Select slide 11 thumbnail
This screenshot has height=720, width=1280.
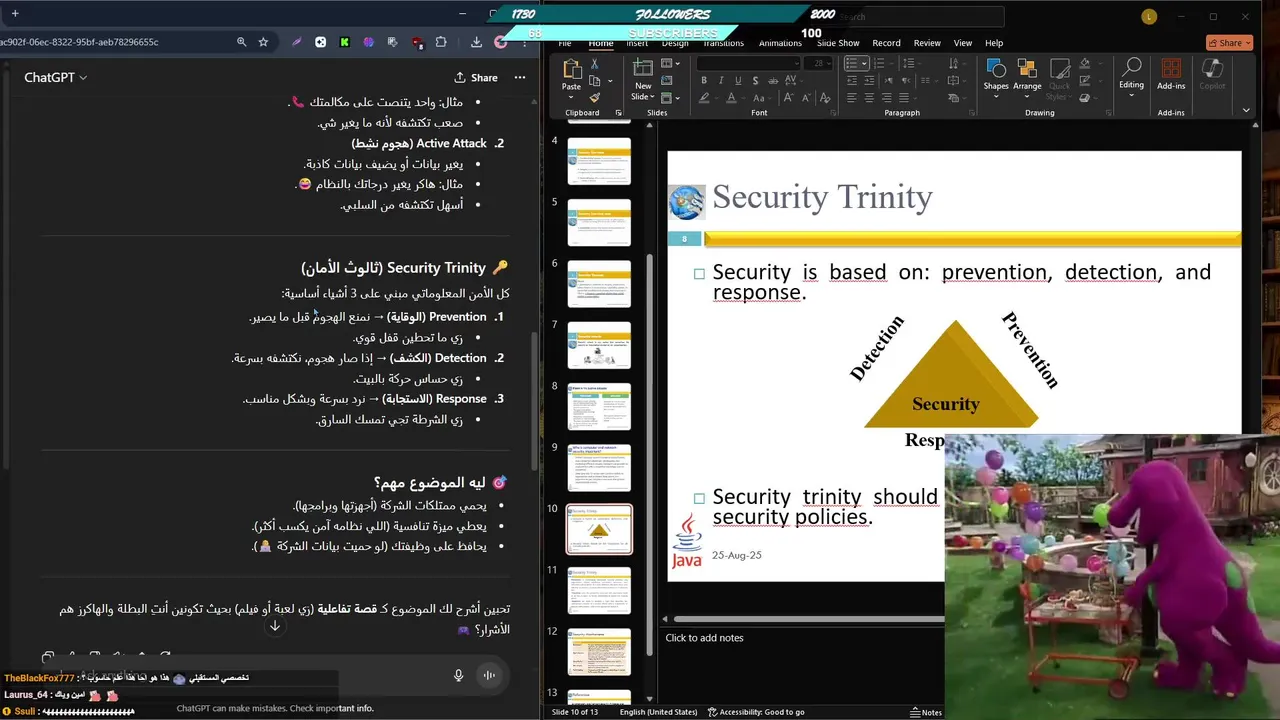(599, 591)
